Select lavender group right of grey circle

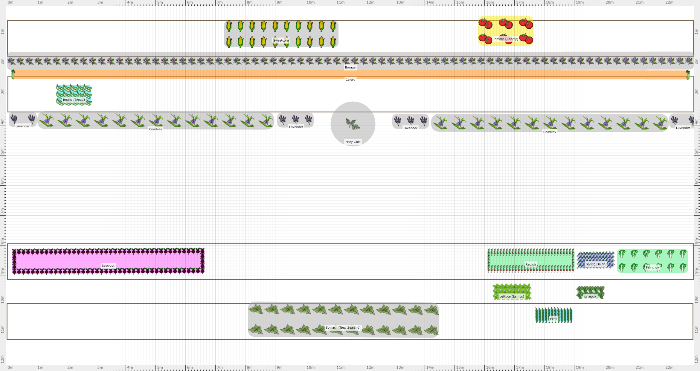click(411, 121)
